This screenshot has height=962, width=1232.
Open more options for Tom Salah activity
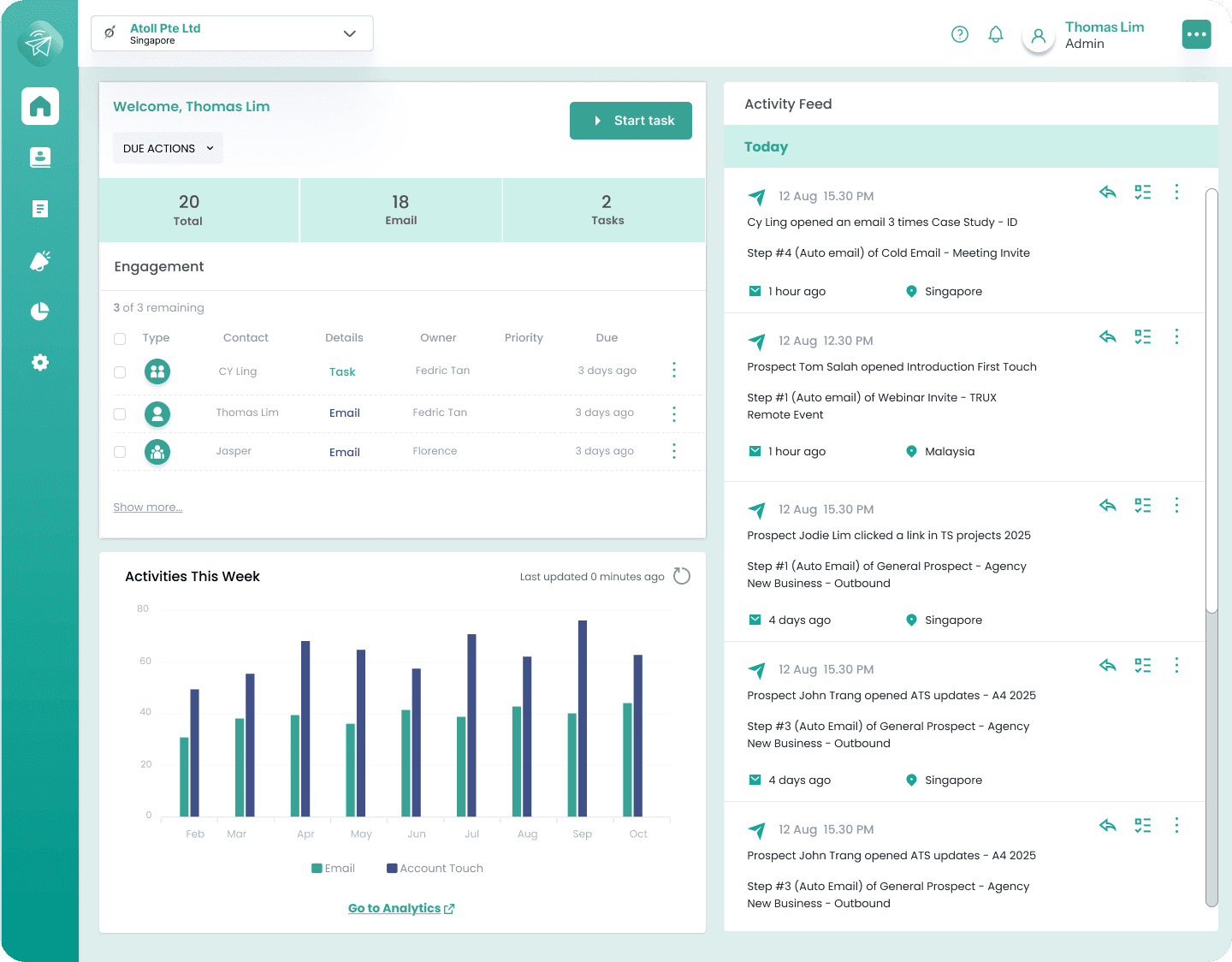[x=1177, y=336]
